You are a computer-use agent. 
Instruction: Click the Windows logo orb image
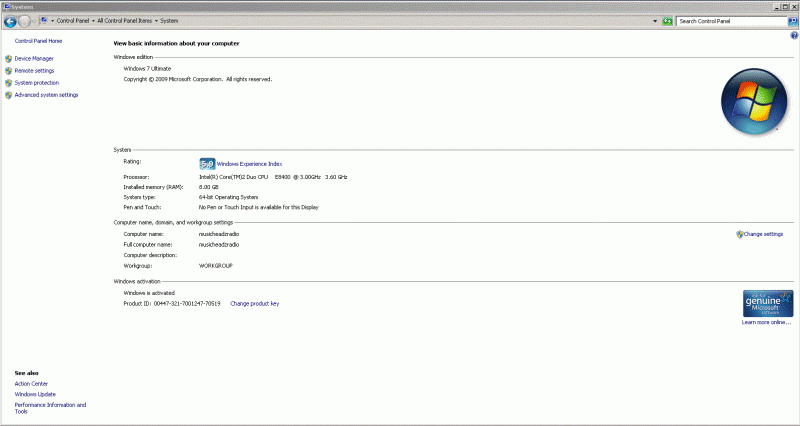point(754,101)
